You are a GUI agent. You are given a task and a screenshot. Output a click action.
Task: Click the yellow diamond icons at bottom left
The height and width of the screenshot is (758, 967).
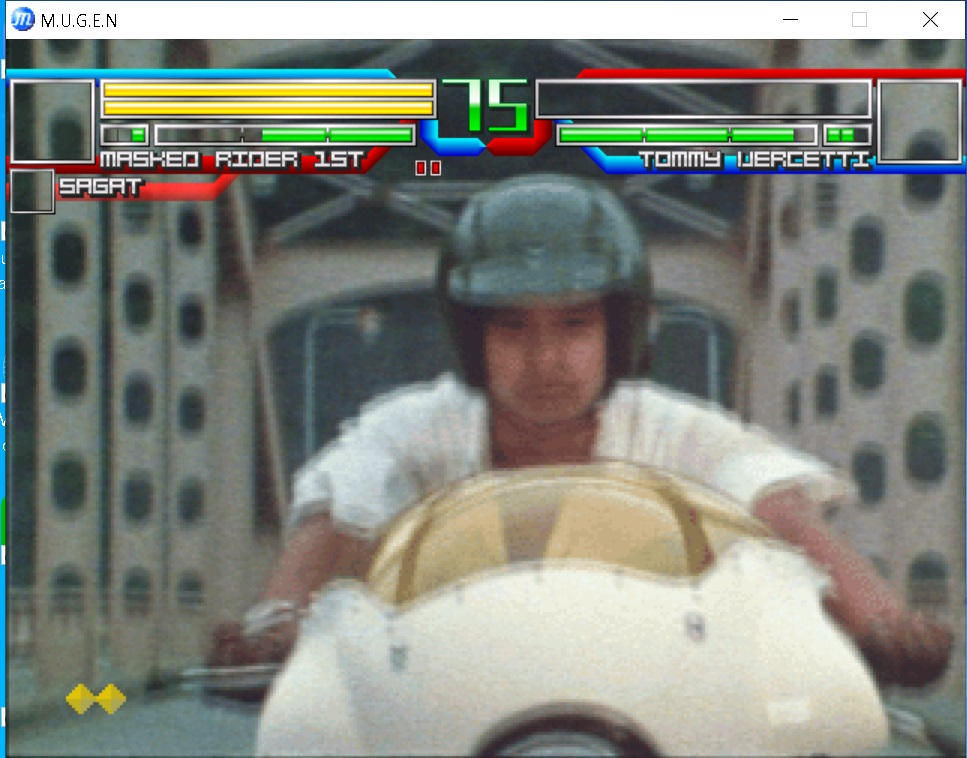pos(96,699)
